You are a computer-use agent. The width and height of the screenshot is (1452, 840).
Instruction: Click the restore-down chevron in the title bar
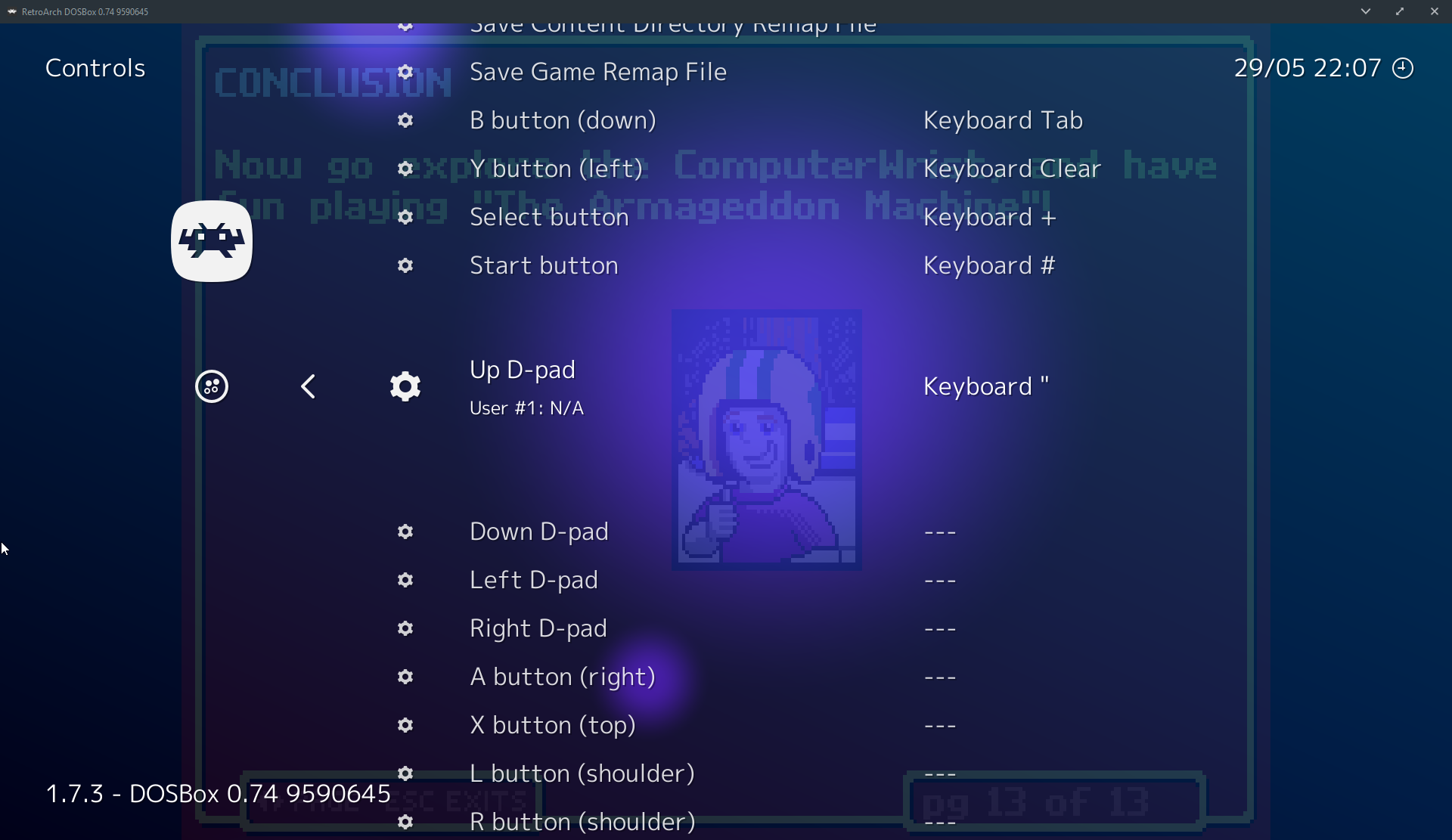pyautogui.click(x=1366, y=11)
